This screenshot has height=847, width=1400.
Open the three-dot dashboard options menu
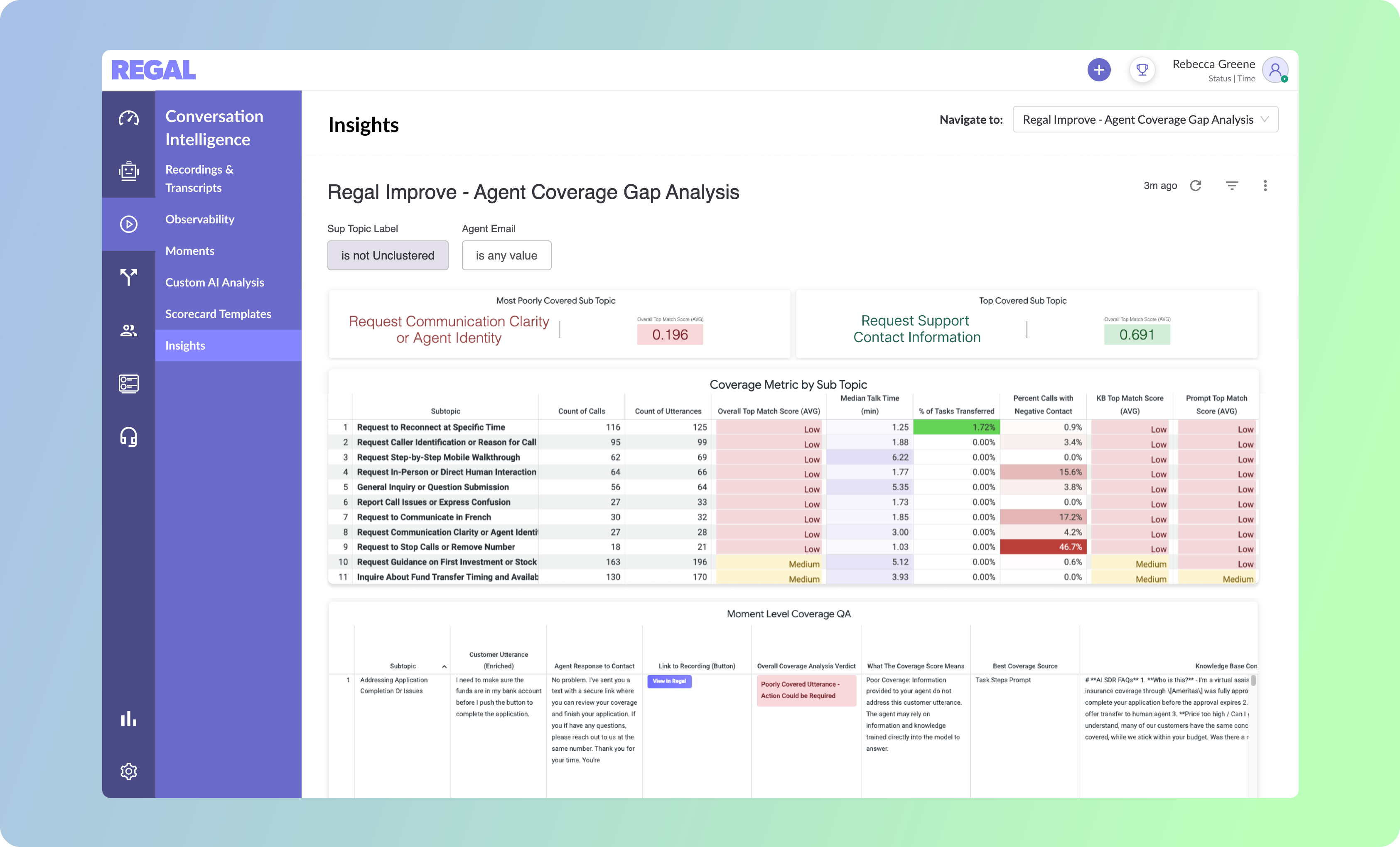[x=1265, y=186]
